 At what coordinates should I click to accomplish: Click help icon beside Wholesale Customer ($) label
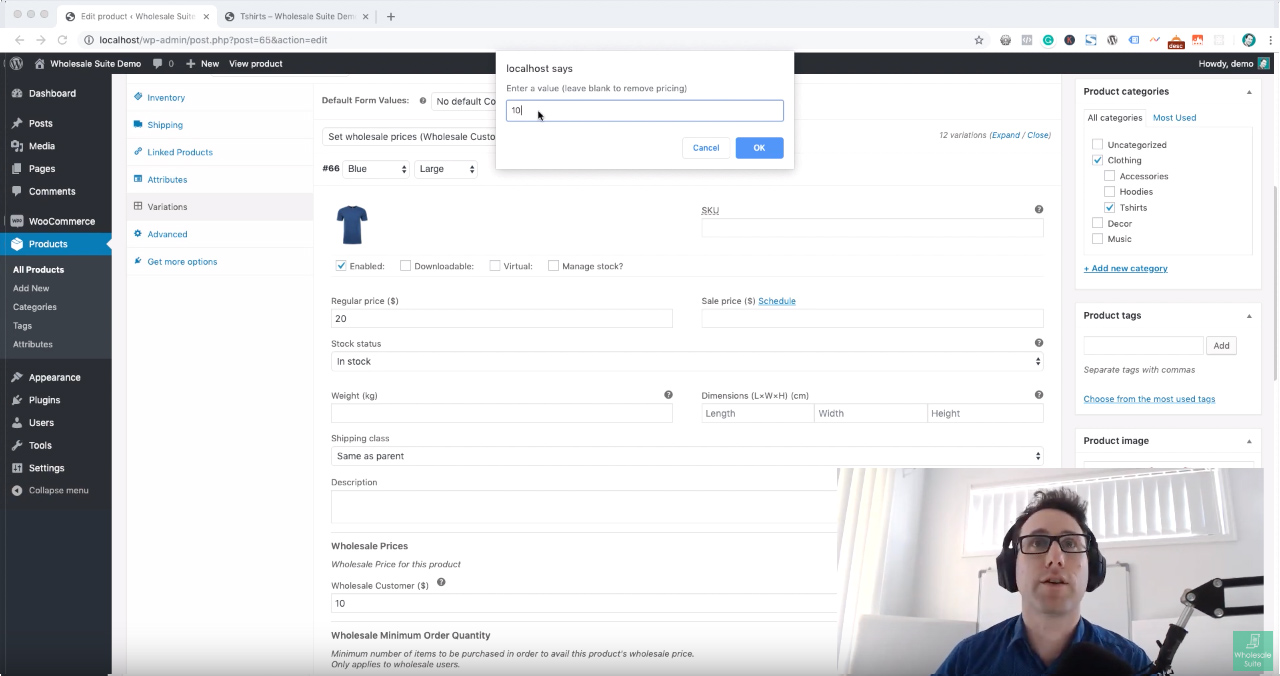tap(441, 582)
